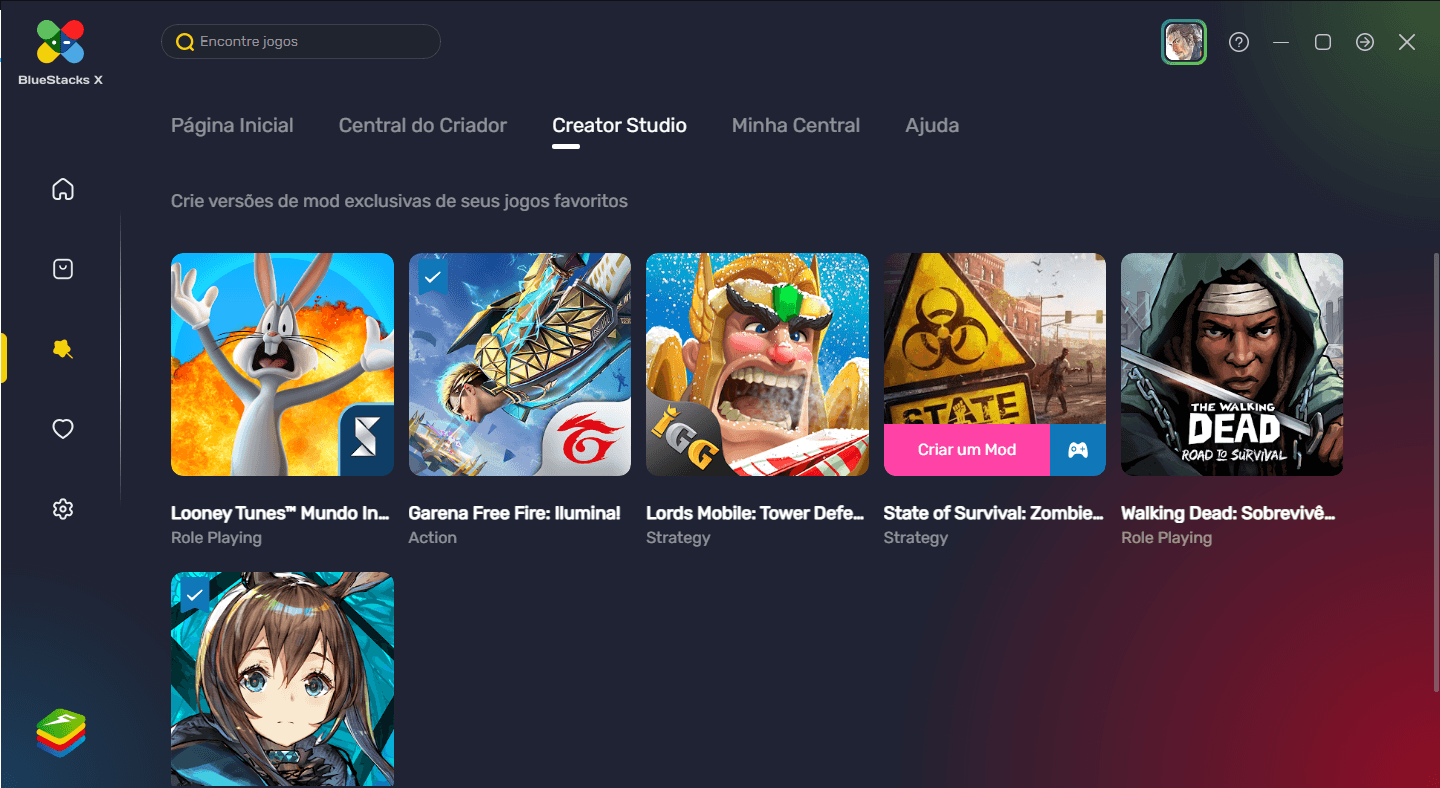Switch to the Minha Central tab
The image size is (1440, 788).
(x=796, y=125)
